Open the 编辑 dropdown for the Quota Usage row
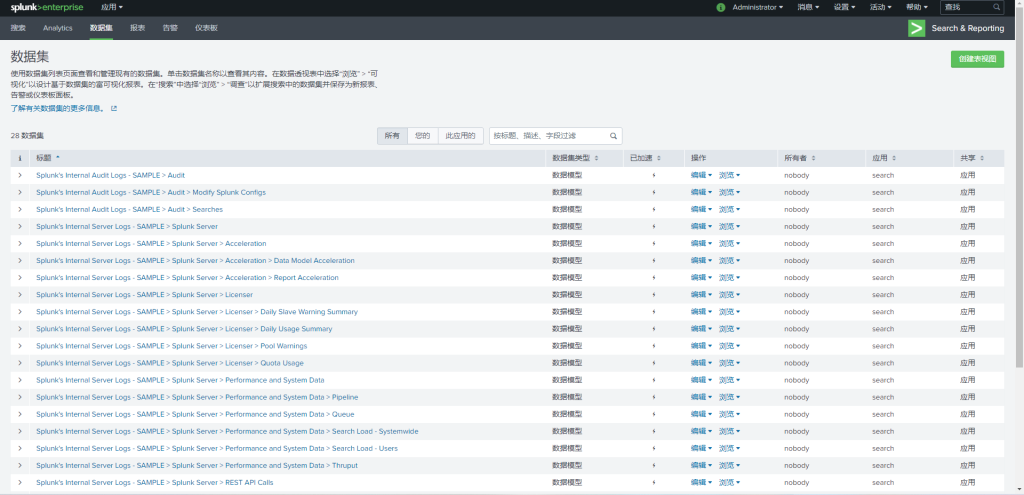The width and height of the screenshot is (1024, 495). 701,362
